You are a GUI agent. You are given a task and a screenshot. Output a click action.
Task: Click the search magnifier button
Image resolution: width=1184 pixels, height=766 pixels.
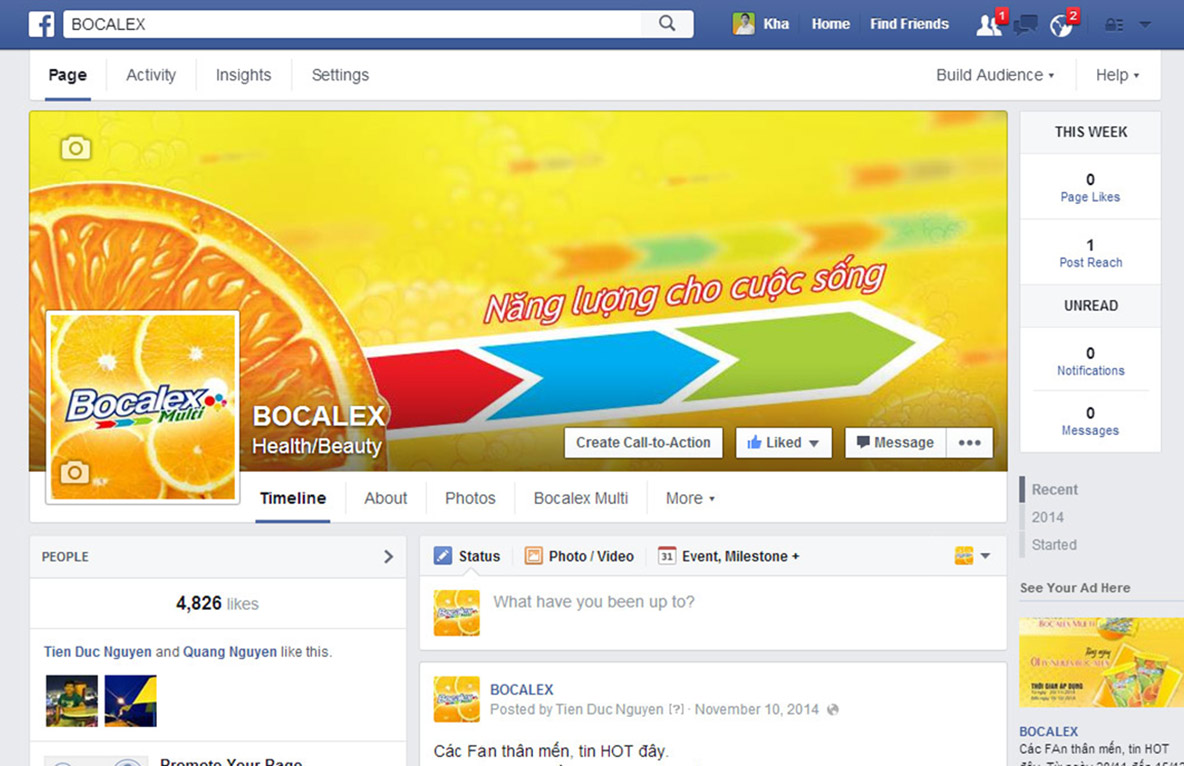pos(667,23)
